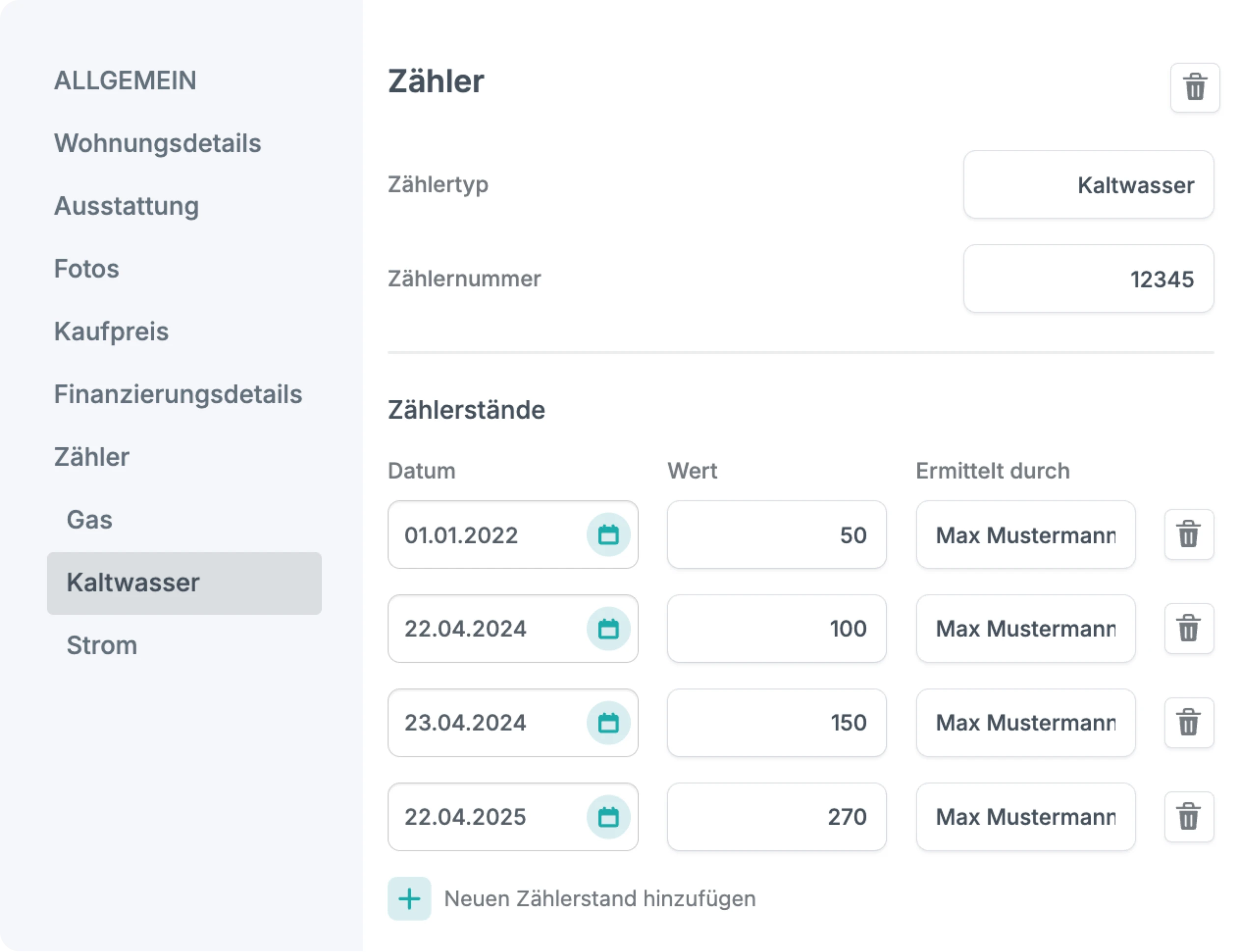This screenshot has width=1241, height=952.
Task: Edit the date field 01.01.2022
Action: pyautogui.click(x=513, y=534)
